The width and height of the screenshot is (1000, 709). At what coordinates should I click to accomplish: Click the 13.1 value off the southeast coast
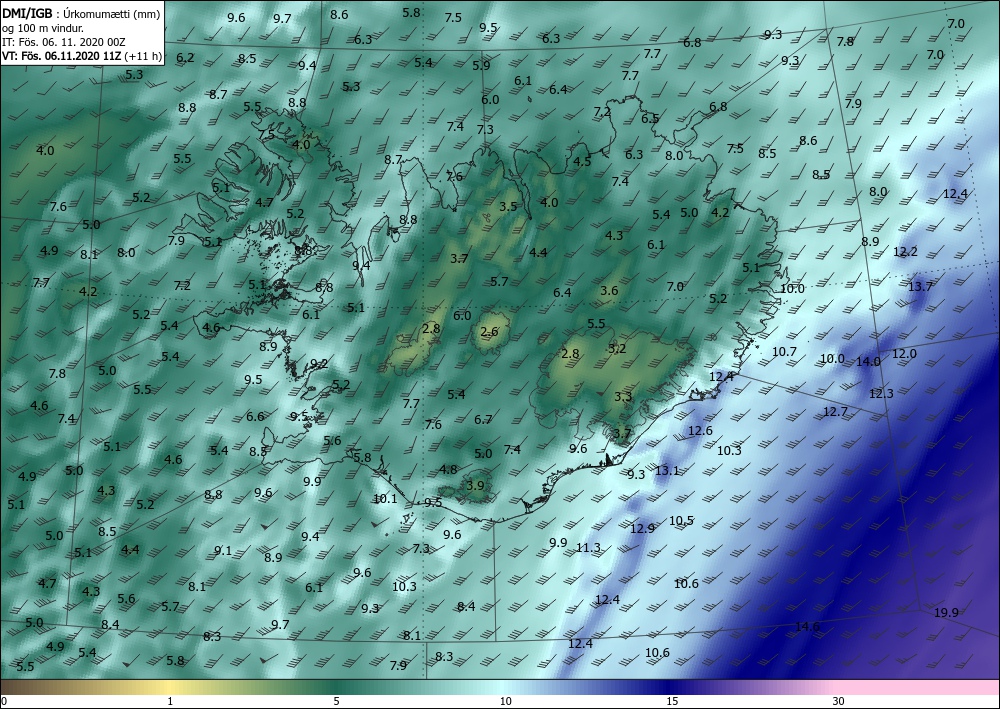tap(667, 471)
